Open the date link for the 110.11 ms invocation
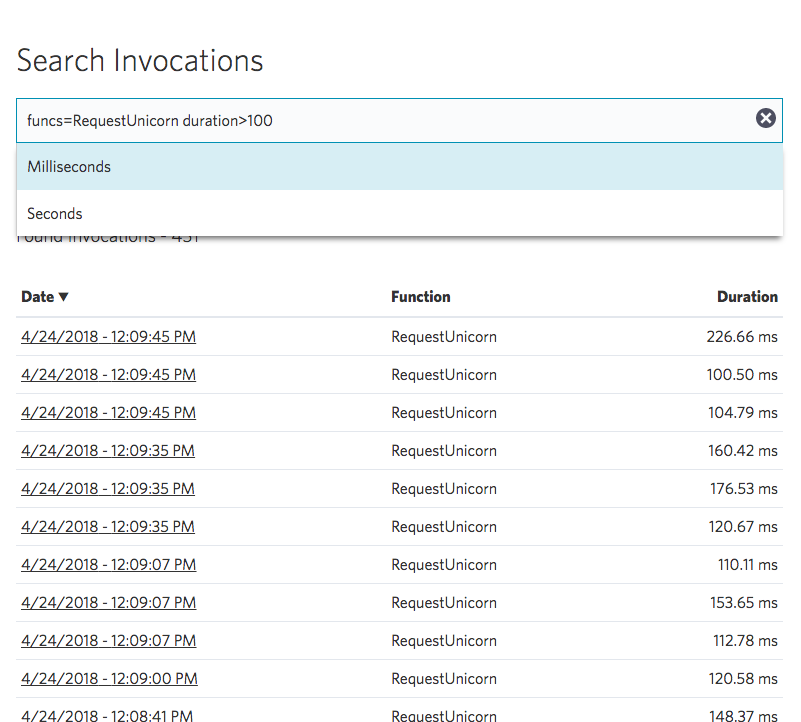 coord(108,565)
